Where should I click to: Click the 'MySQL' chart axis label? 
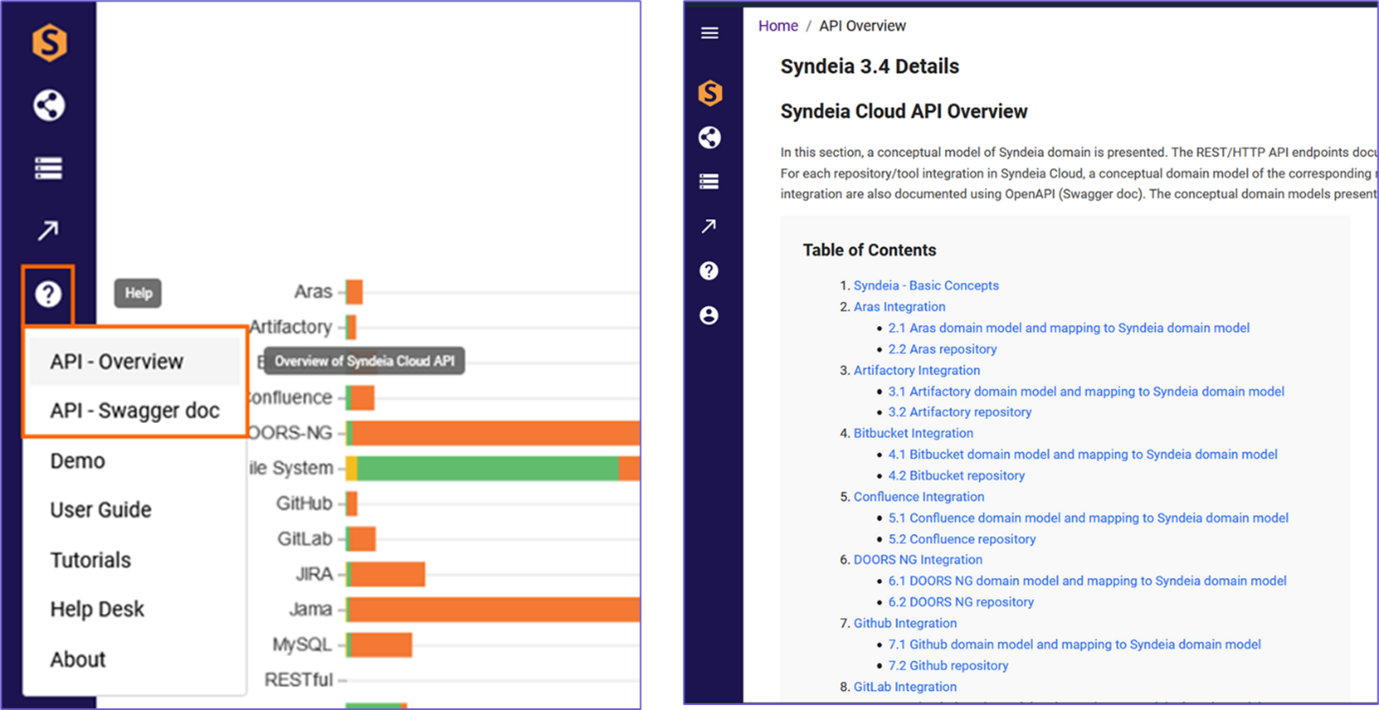[303, 645]
